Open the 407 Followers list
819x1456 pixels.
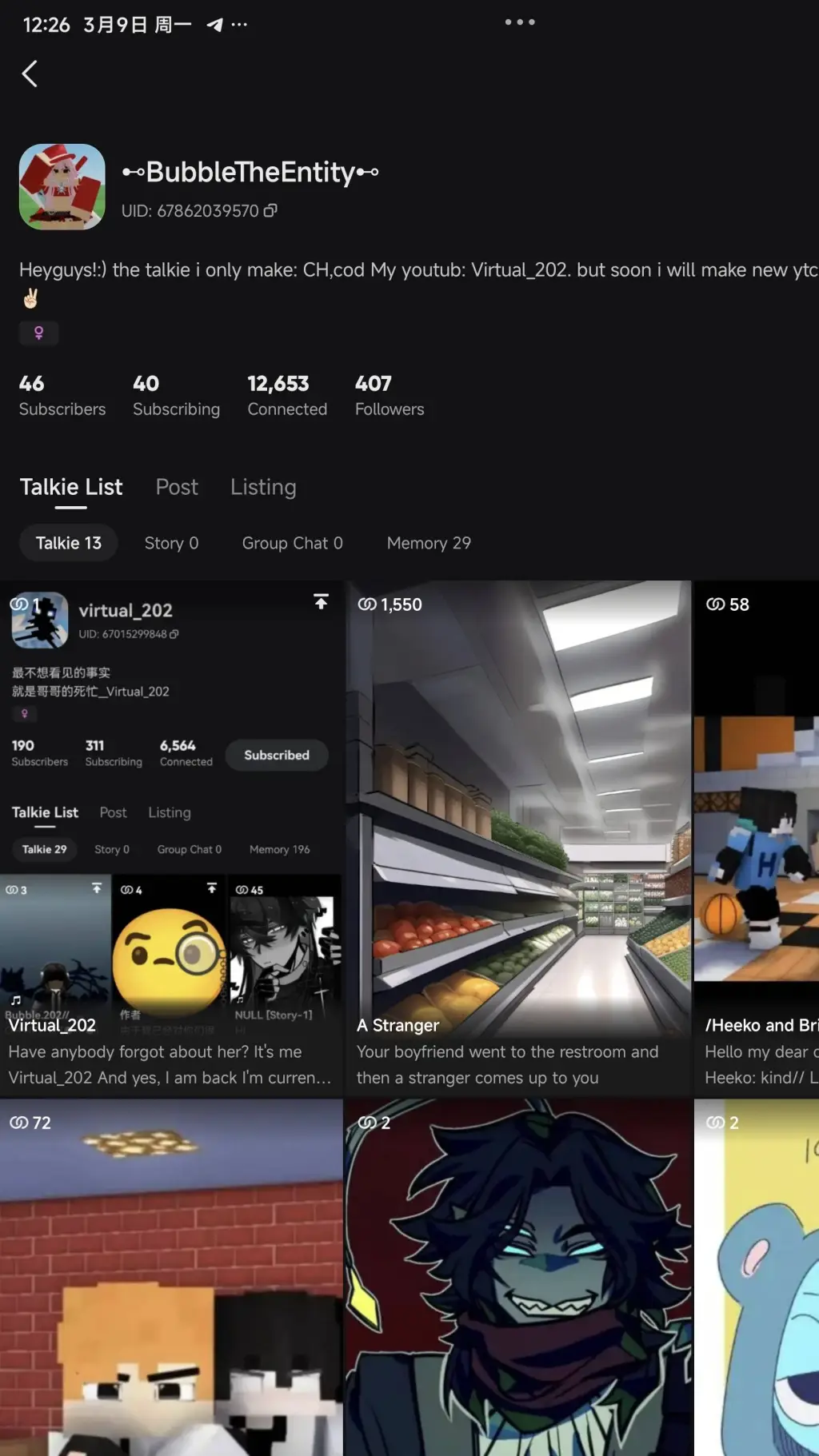point(390,396)
